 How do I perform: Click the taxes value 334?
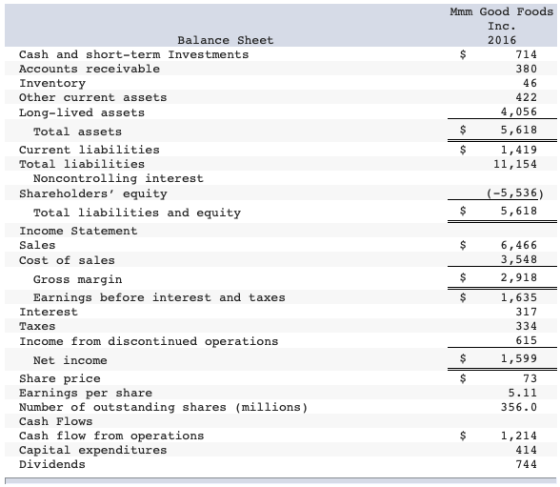pos(526,326)
